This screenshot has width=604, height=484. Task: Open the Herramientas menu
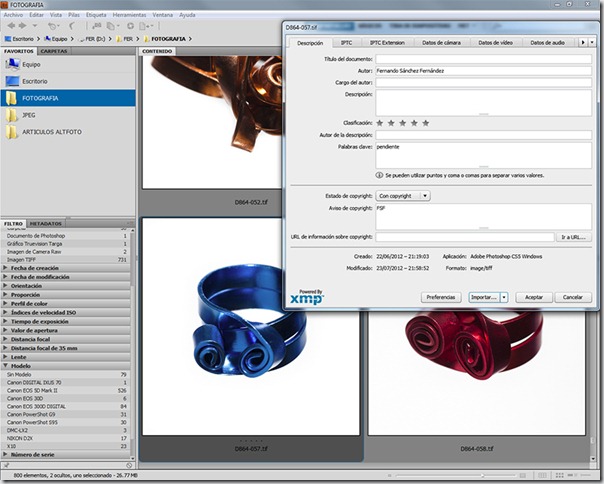(x=129, y=15)
